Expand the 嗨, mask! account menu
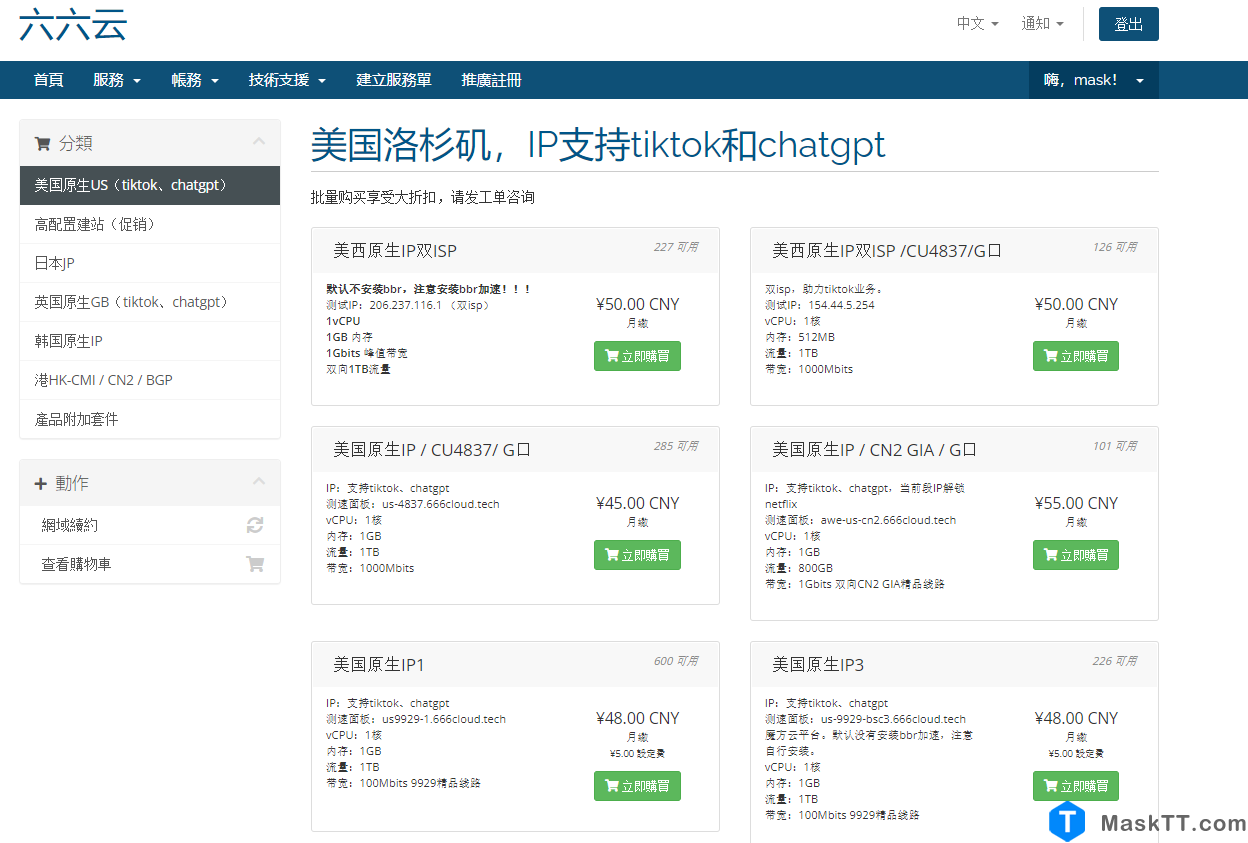 [1093, 80]
